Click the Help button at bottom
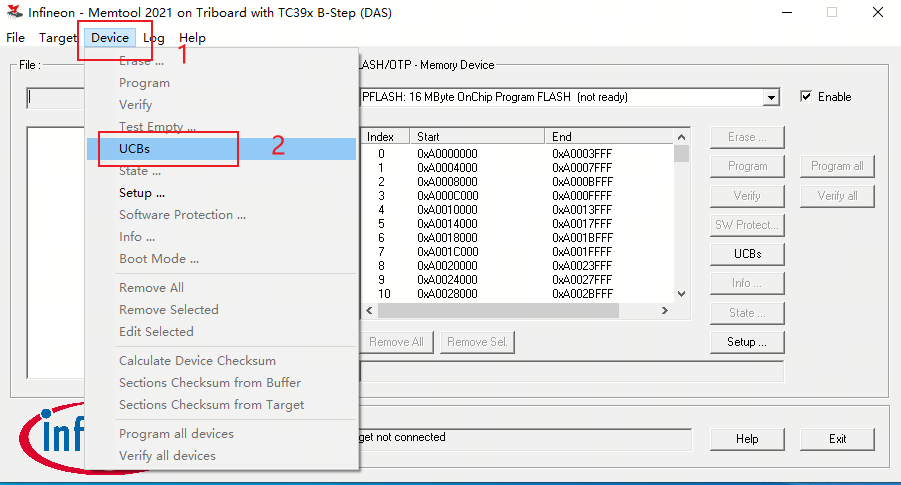The image size is (901, 485). tap(747, 439)
